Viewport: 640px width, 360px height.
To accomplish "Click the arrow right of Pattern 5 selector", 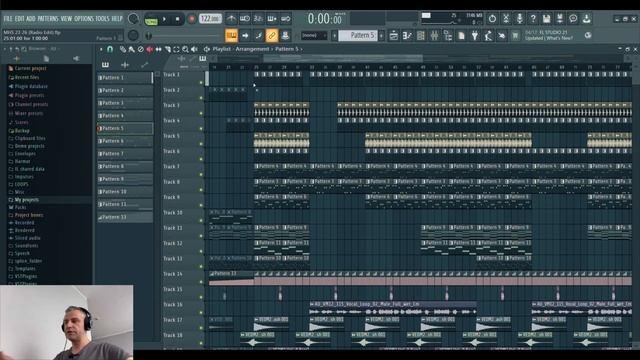I will coord(382,36).
